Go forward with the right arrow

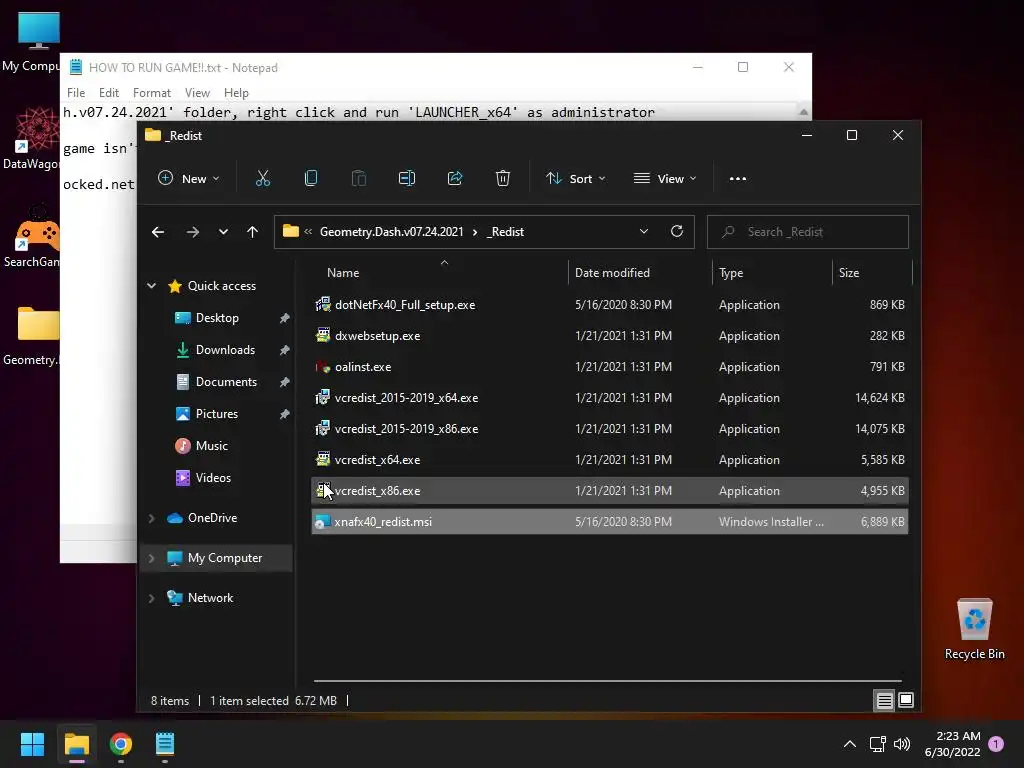click(x=193, y=232)
